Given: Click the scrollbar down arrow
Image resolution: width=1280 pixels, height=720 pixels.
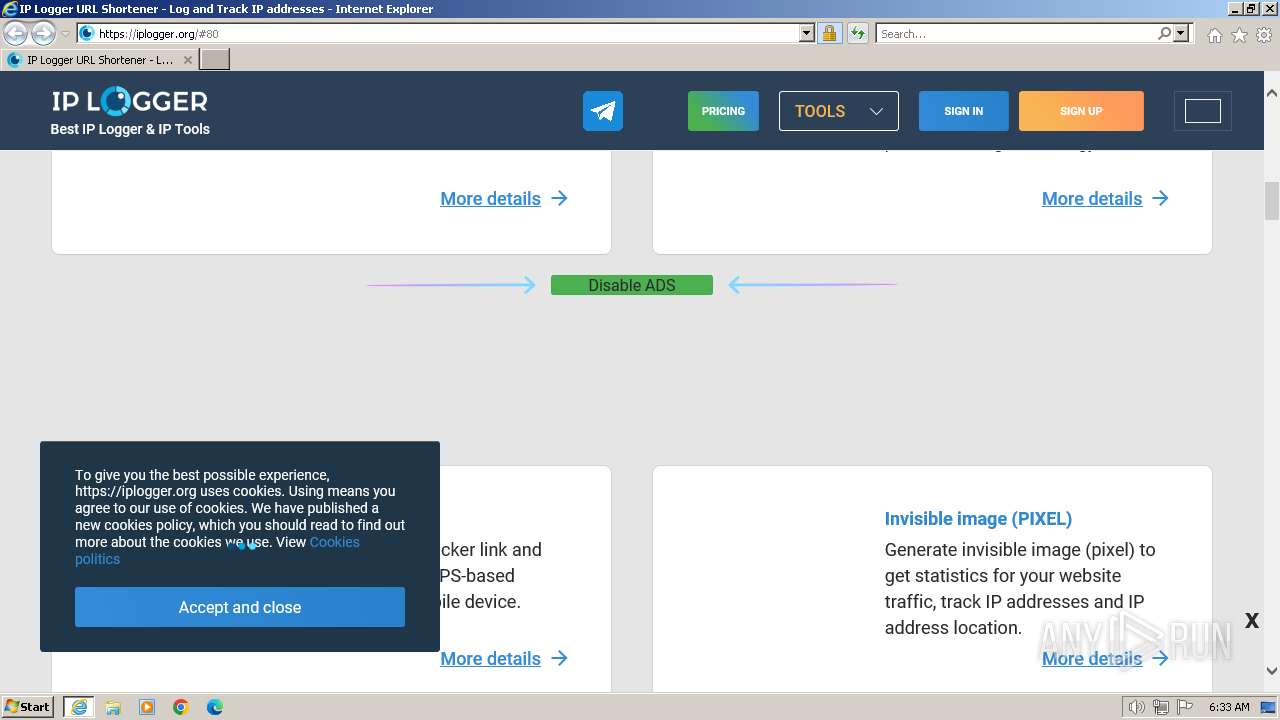Looking at the screenshot, I should click(1272, 671).
